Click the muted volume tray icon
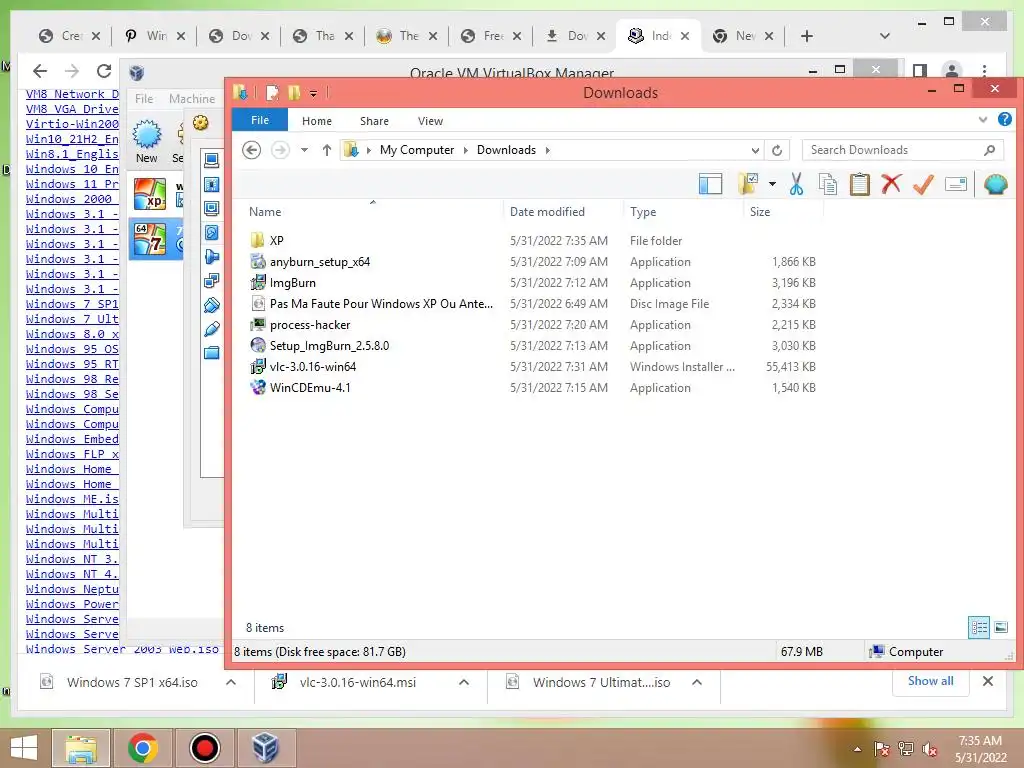The height and width of the screenshot is (768, 1024). (930, 750)
